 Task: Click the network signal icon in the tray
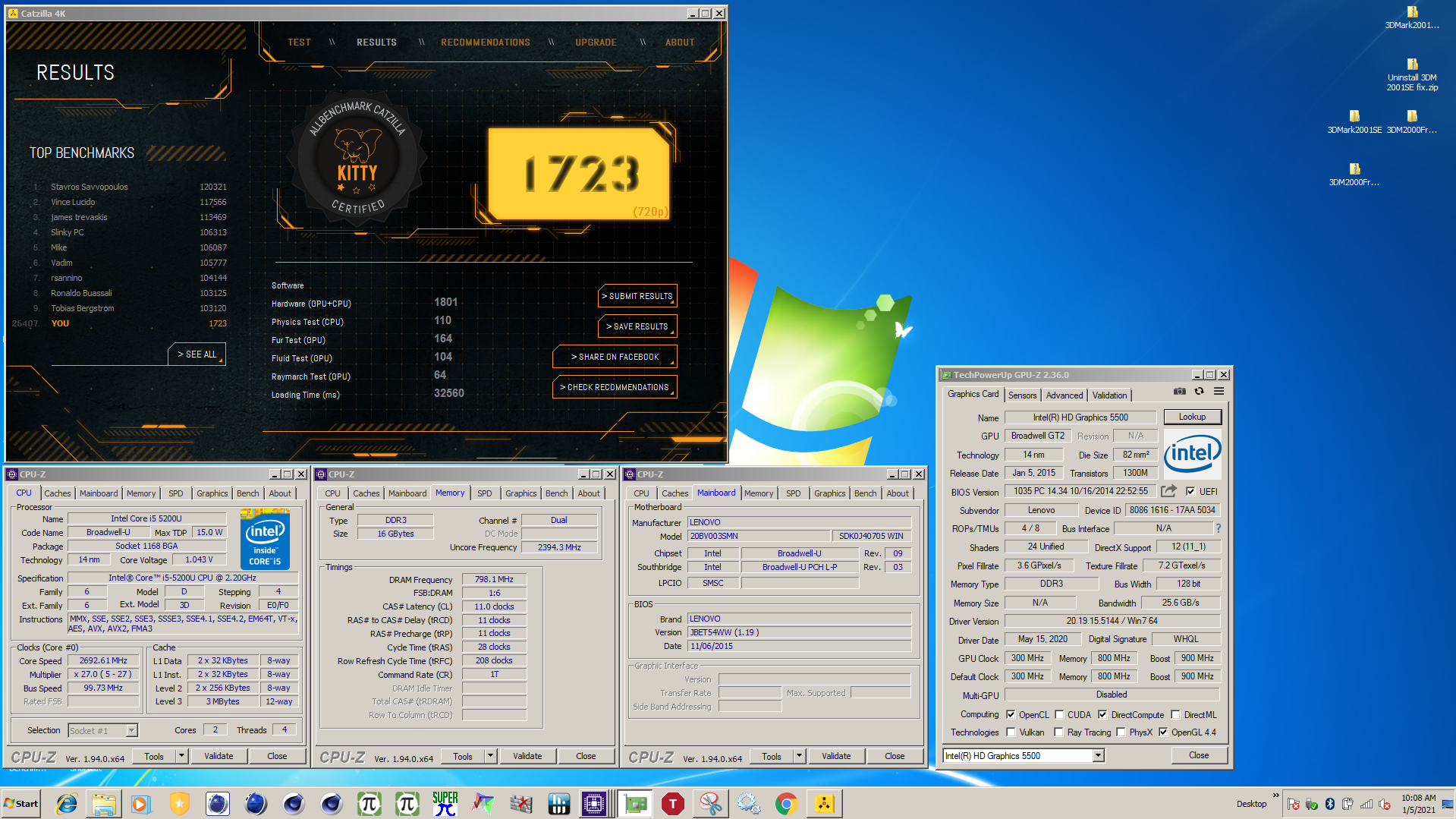[x=1366, y=804]
